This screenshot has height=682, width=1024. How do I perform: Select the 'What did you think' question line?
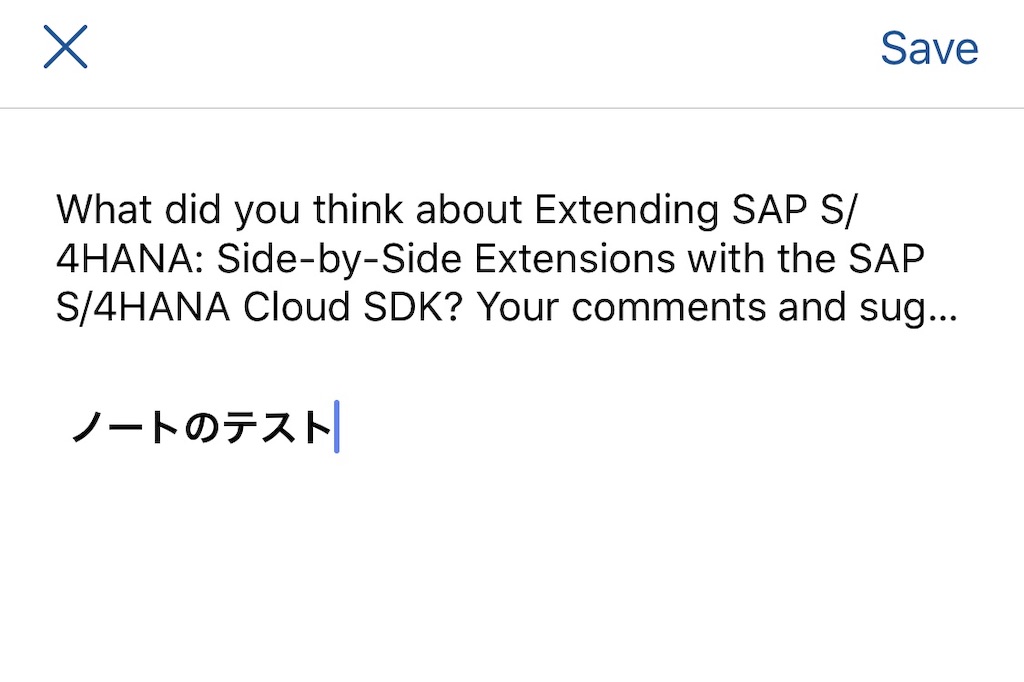tap(455, 209)
